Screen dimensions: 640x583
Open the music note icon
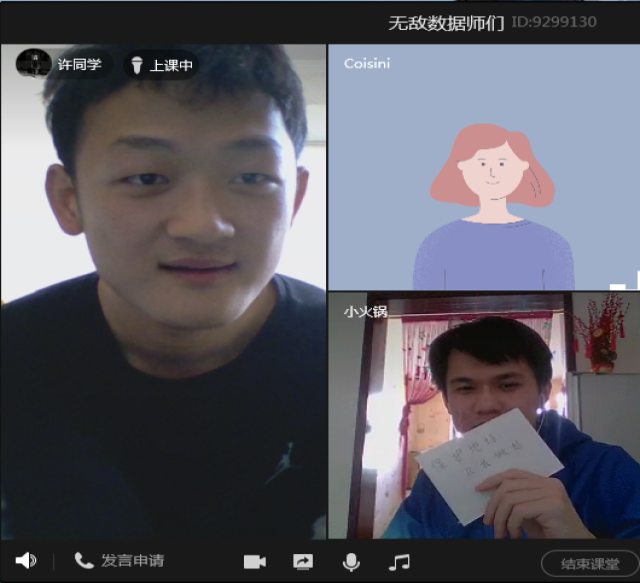399,562
